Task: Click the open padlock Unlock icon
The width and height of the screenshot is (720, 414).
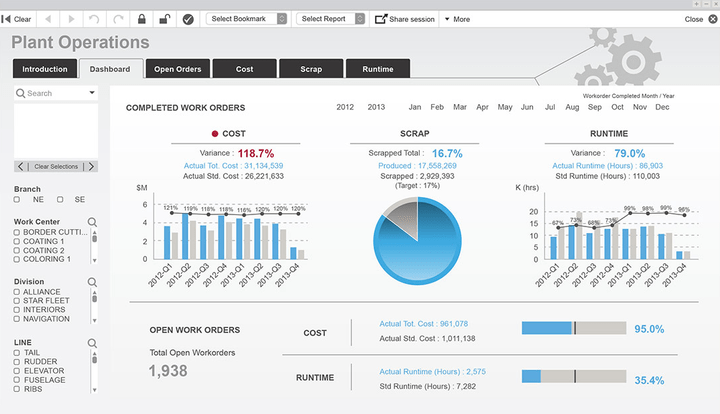Action: [165, 19]
